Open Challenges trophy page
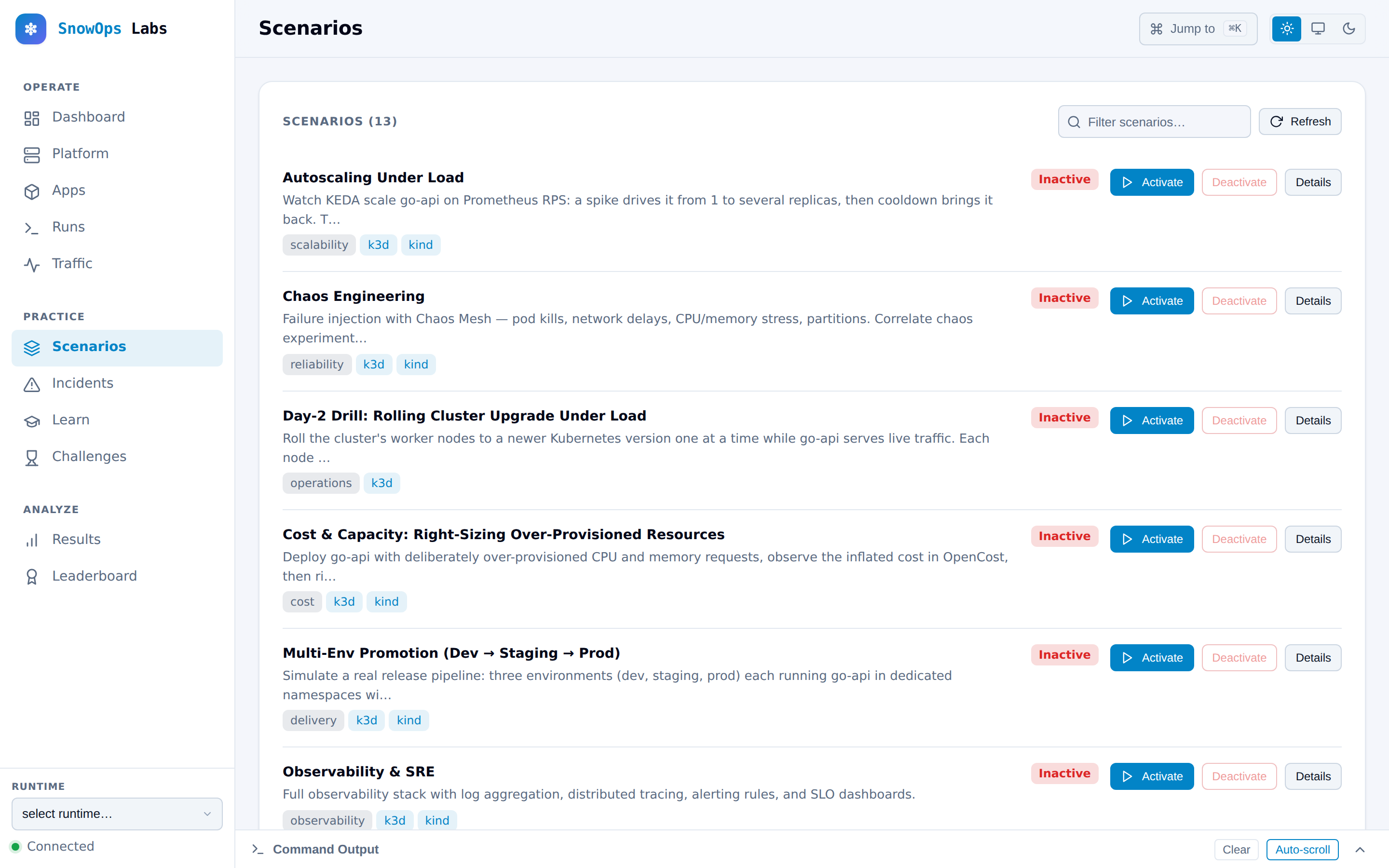The image size is (1389, 868). (x=117, y=457)
